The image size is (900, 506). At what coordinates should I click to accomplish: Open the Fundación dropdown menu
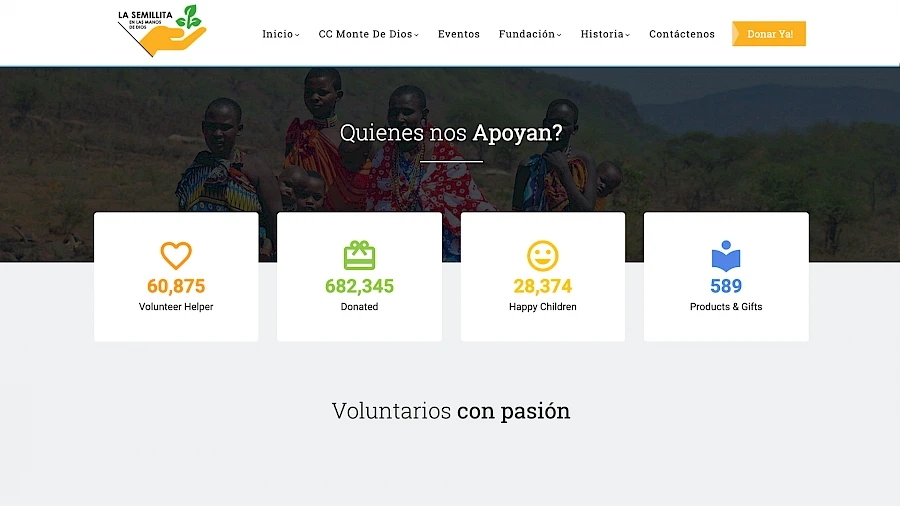[530, 34]
